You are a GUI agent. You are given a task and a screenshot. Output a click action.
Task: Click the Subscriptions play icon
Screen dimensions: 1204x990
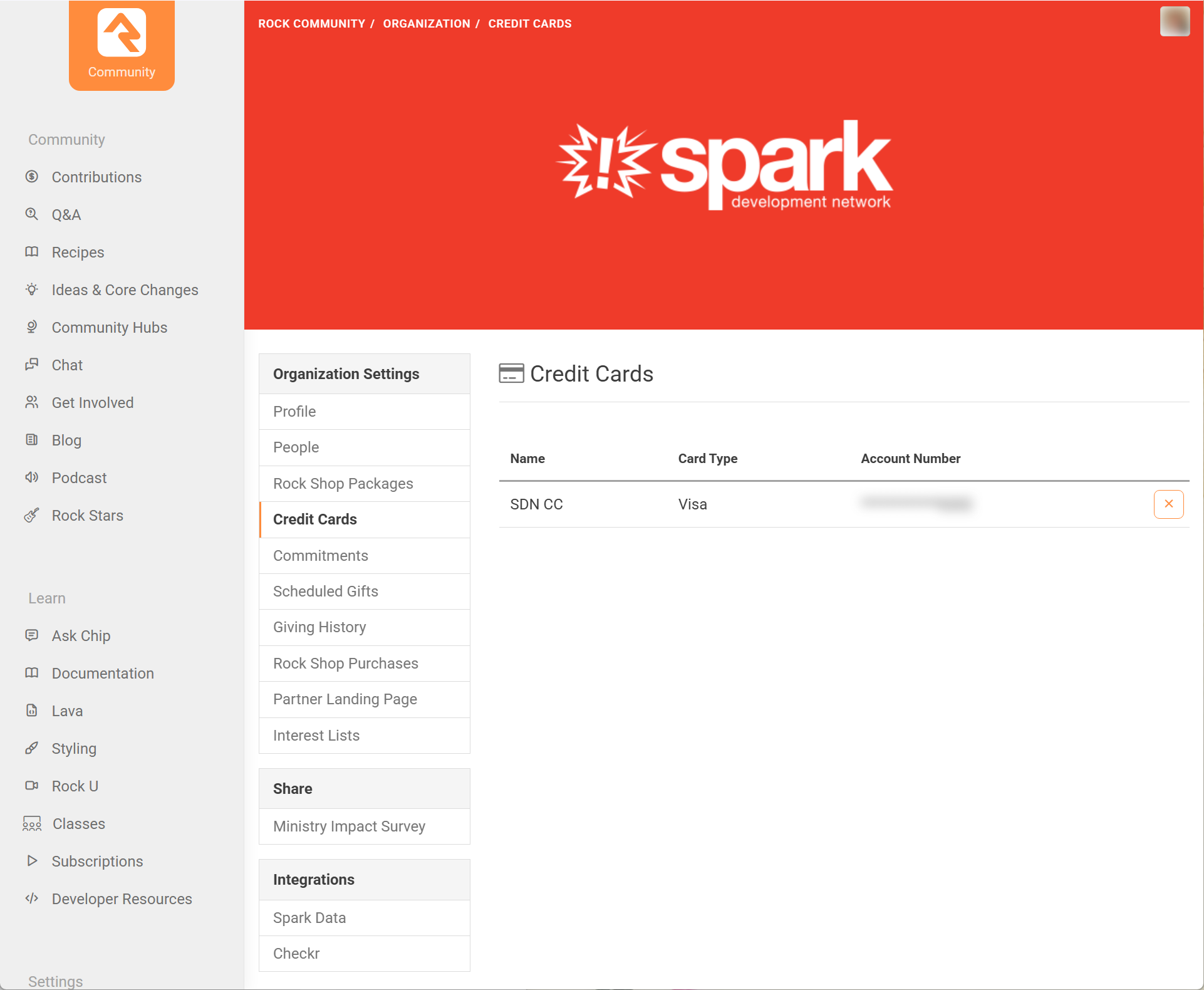pyautogui.click(x=32, y=861)
